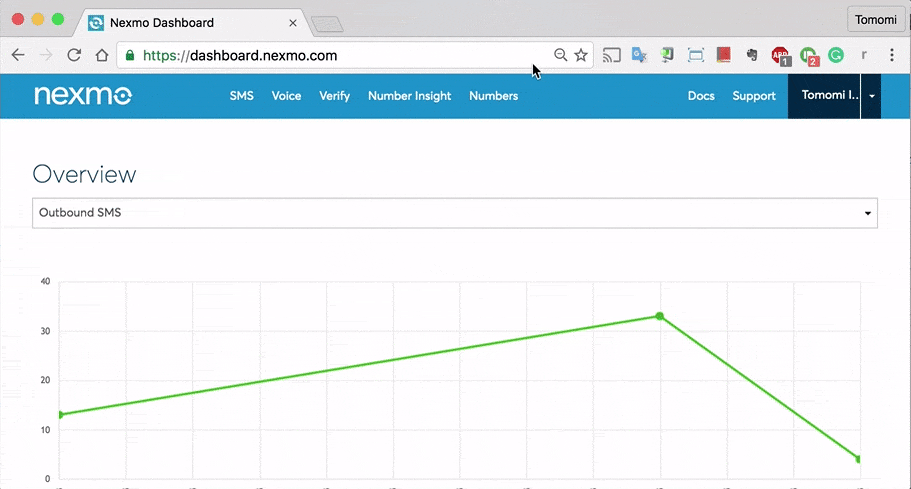Go to browser home via the house icon
This screenshot has height=489, width=911.
click(102, 55)
